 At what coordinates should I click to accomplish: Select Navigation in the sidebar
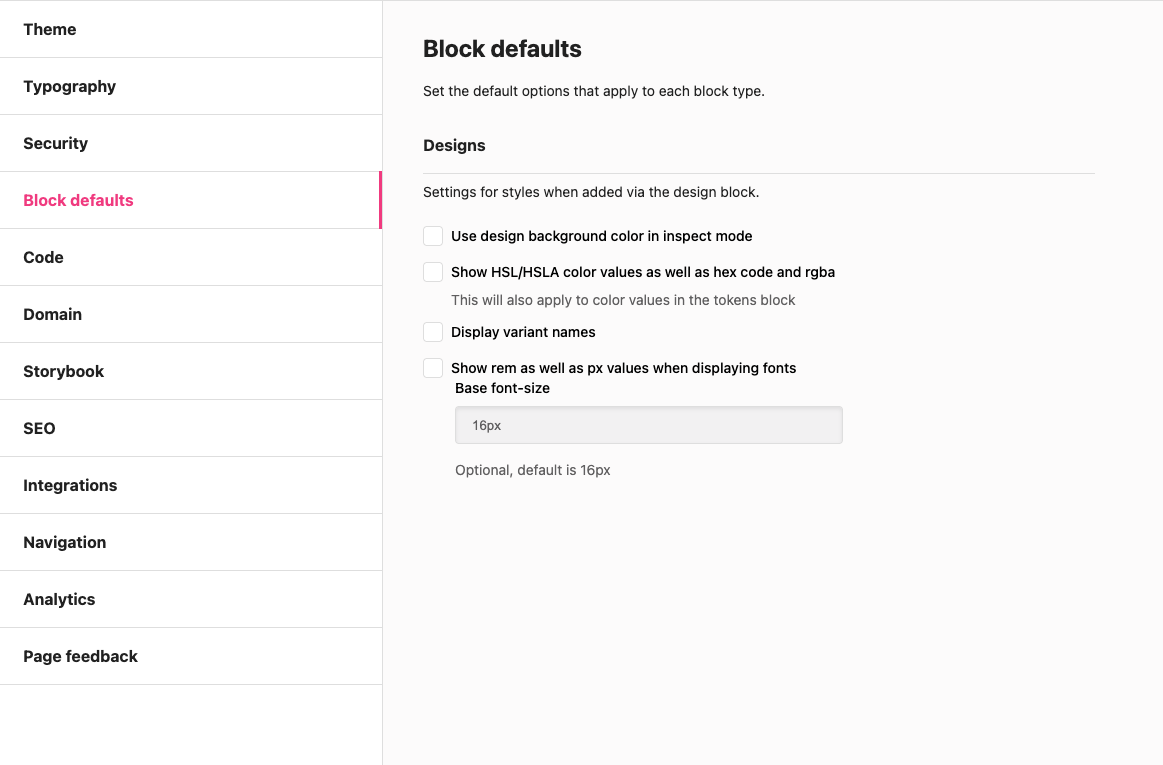pyautogui.click(x=191, y=542)
